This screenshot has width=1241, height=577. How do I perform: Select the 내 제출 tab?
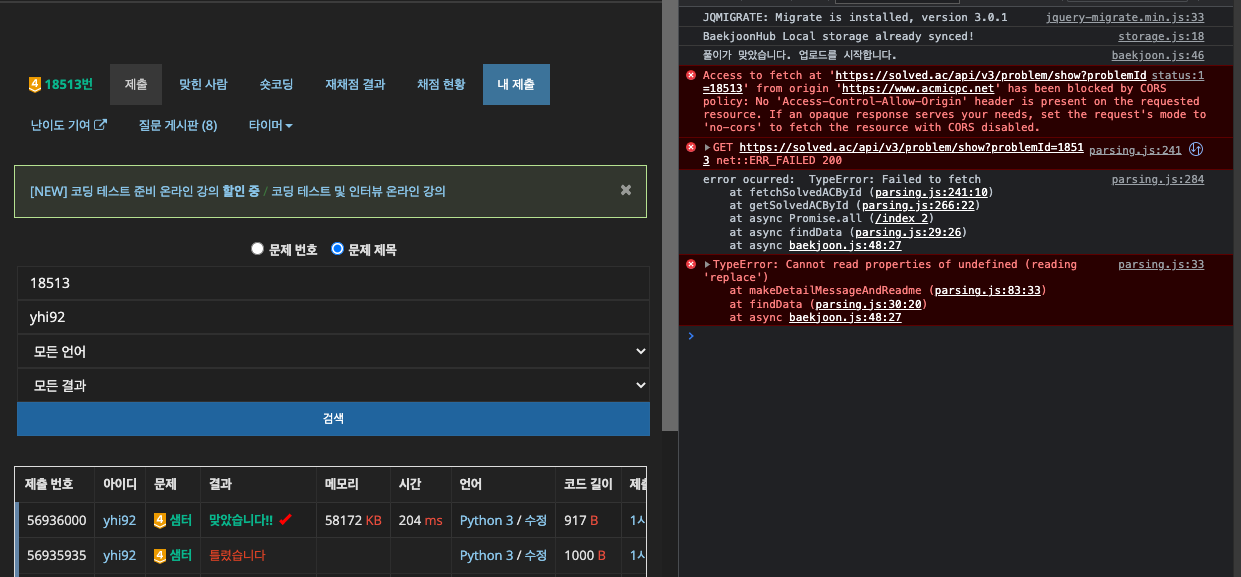tap(516, 85)
